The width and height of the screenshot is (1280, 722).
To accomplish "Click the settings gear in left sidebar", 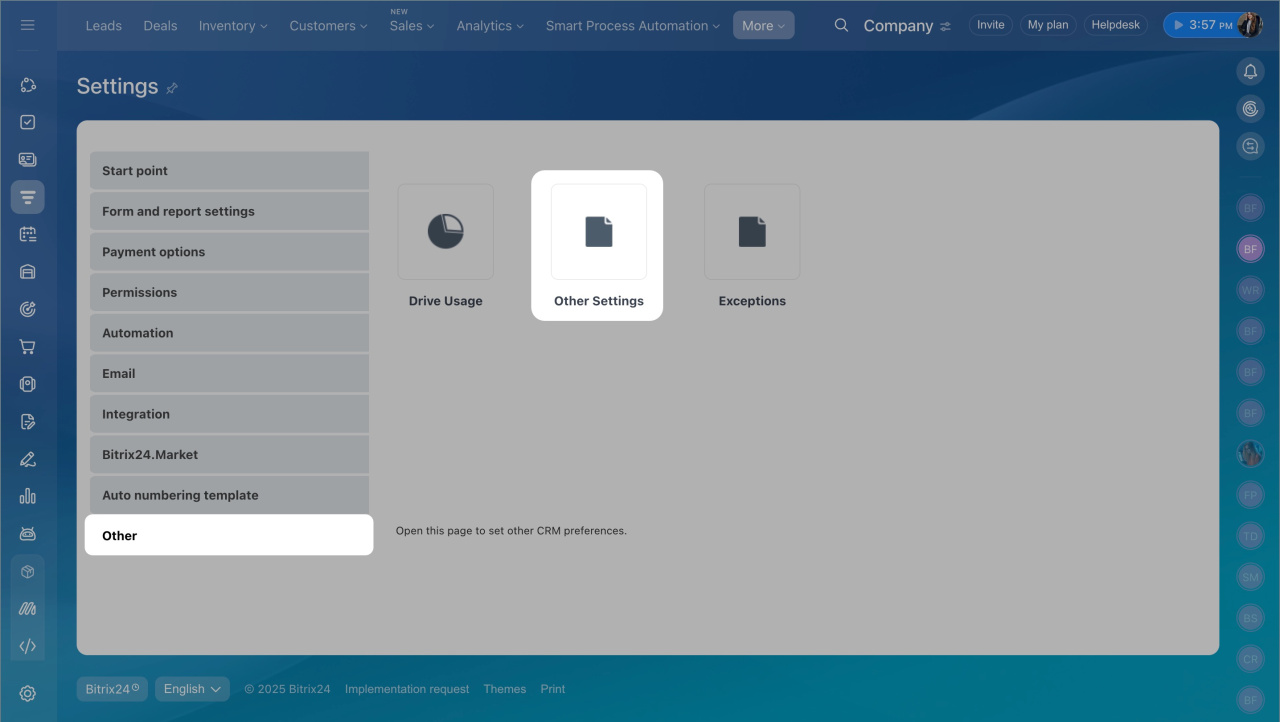I will click(28, 693).
